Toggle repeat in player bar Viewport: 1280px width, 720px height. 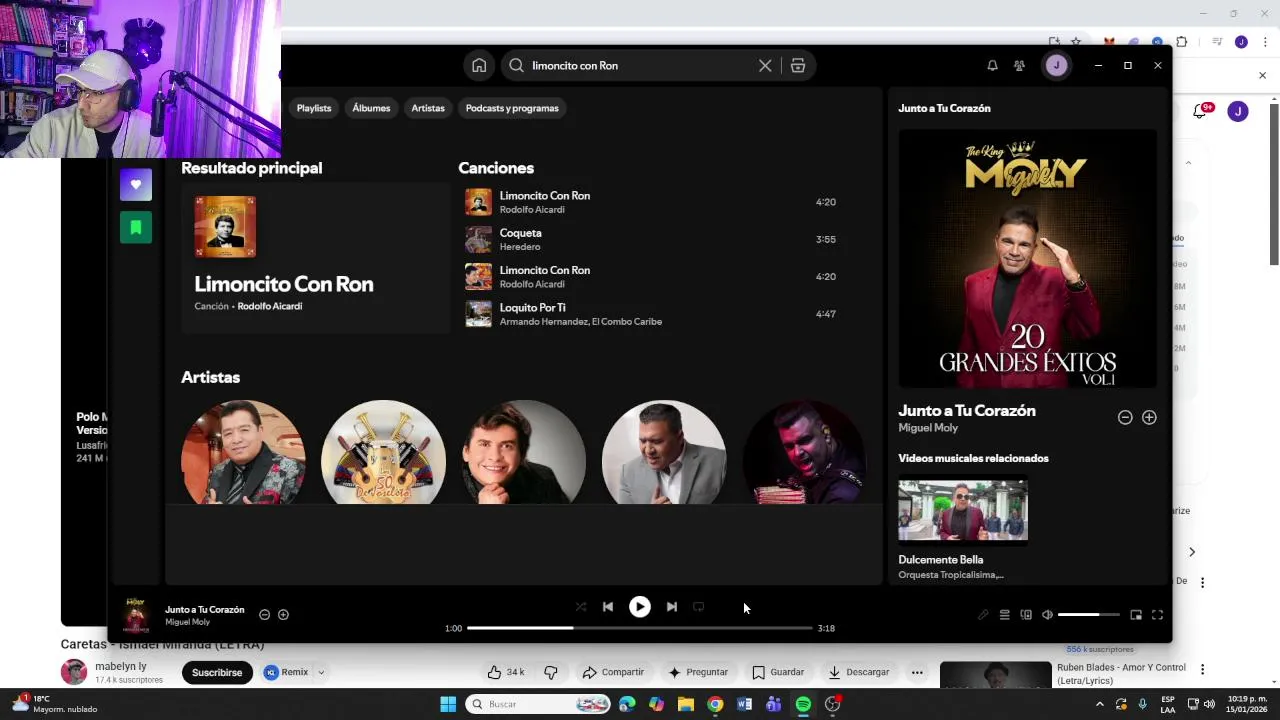pos(699,607)
